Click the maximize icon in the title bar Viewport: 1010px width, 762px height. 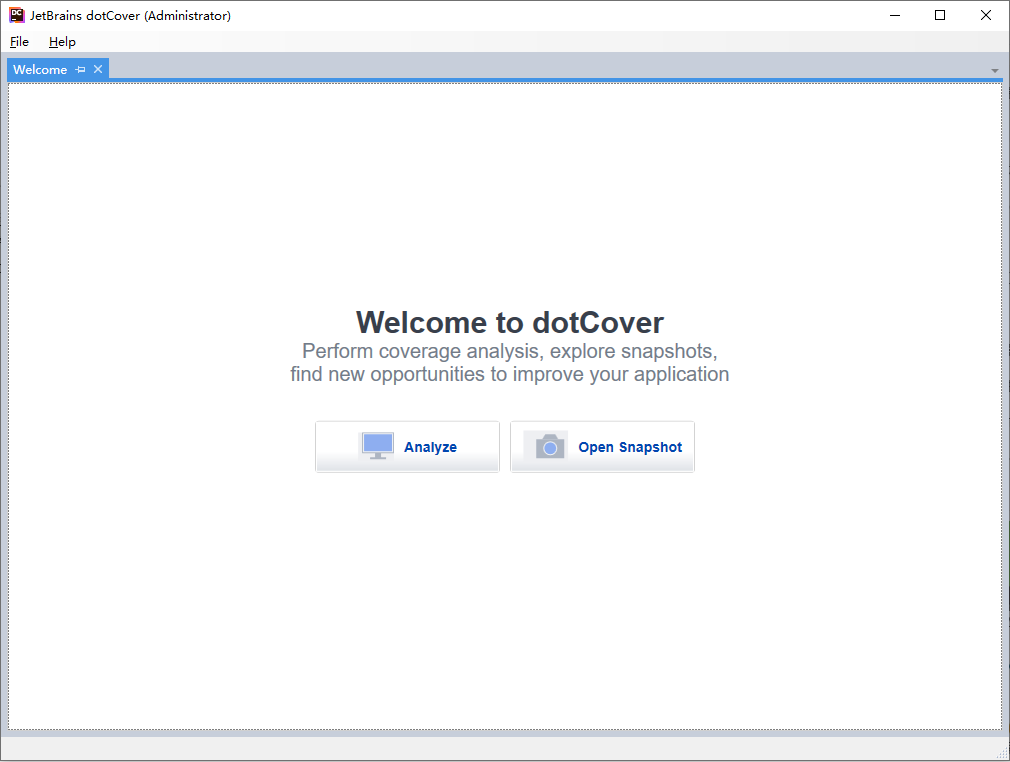coord(940,15)
